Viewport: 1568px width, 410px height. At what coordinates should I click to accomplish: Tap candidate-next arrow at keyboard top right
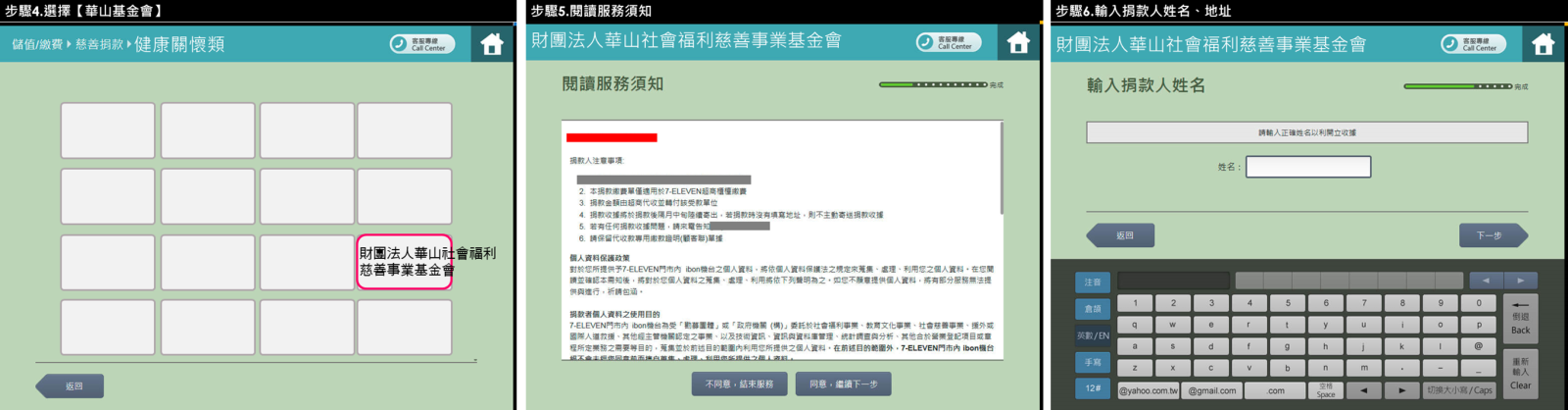(x=1520, y=281)
